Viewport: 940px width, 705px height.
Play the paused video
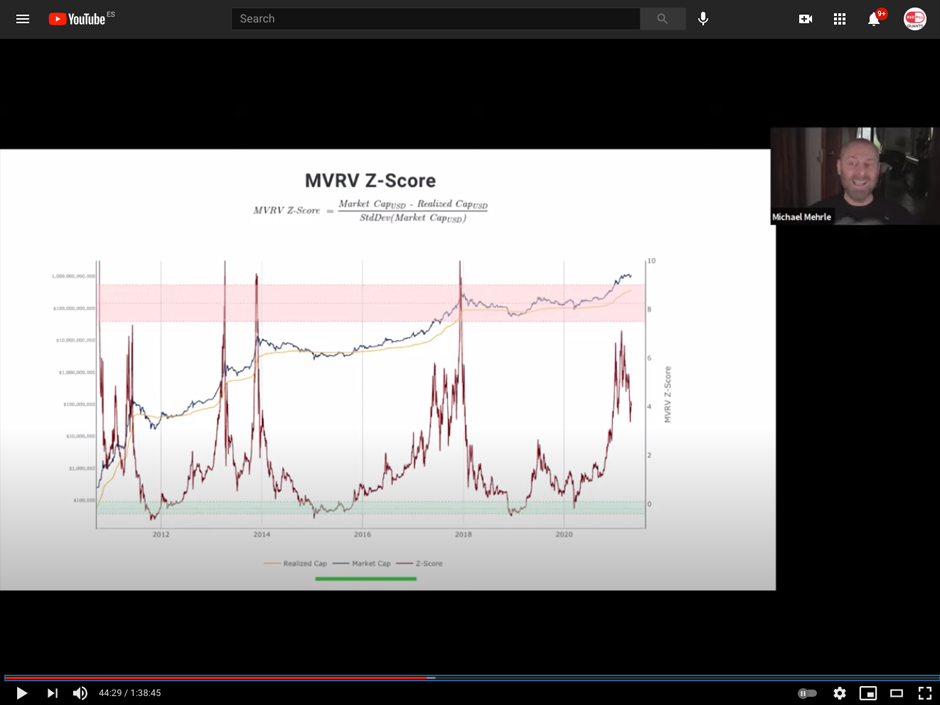tap(21, 693)
